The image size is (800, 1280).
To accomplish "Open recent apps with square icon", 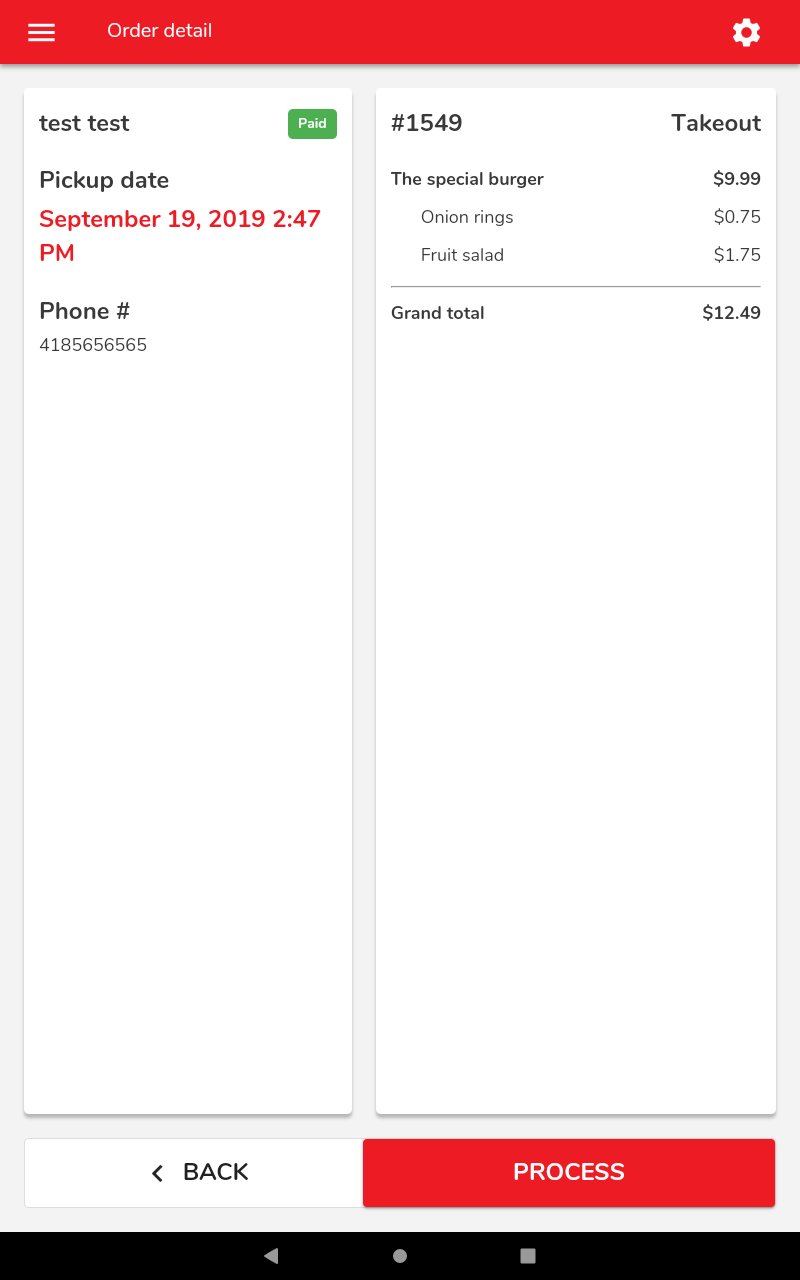I will tap(528, 1255).
